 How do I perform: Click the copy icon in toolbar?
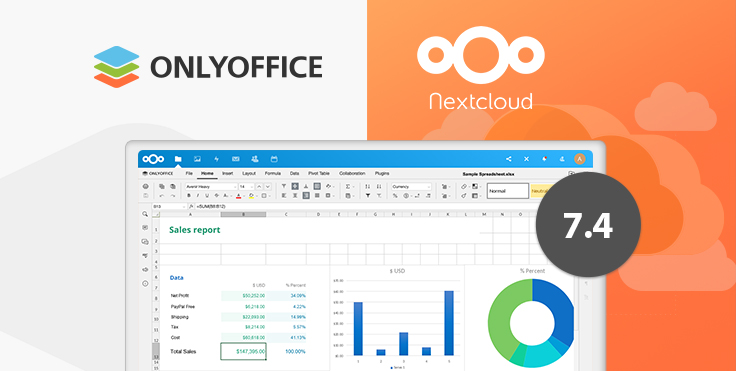click(x=162, y=186)
